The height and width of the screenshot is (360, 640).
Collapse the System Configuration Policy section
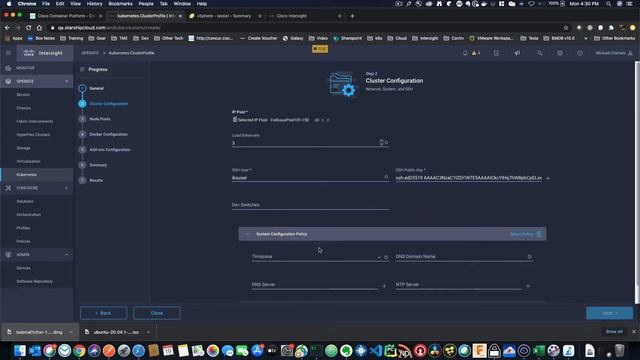(248, 234)
